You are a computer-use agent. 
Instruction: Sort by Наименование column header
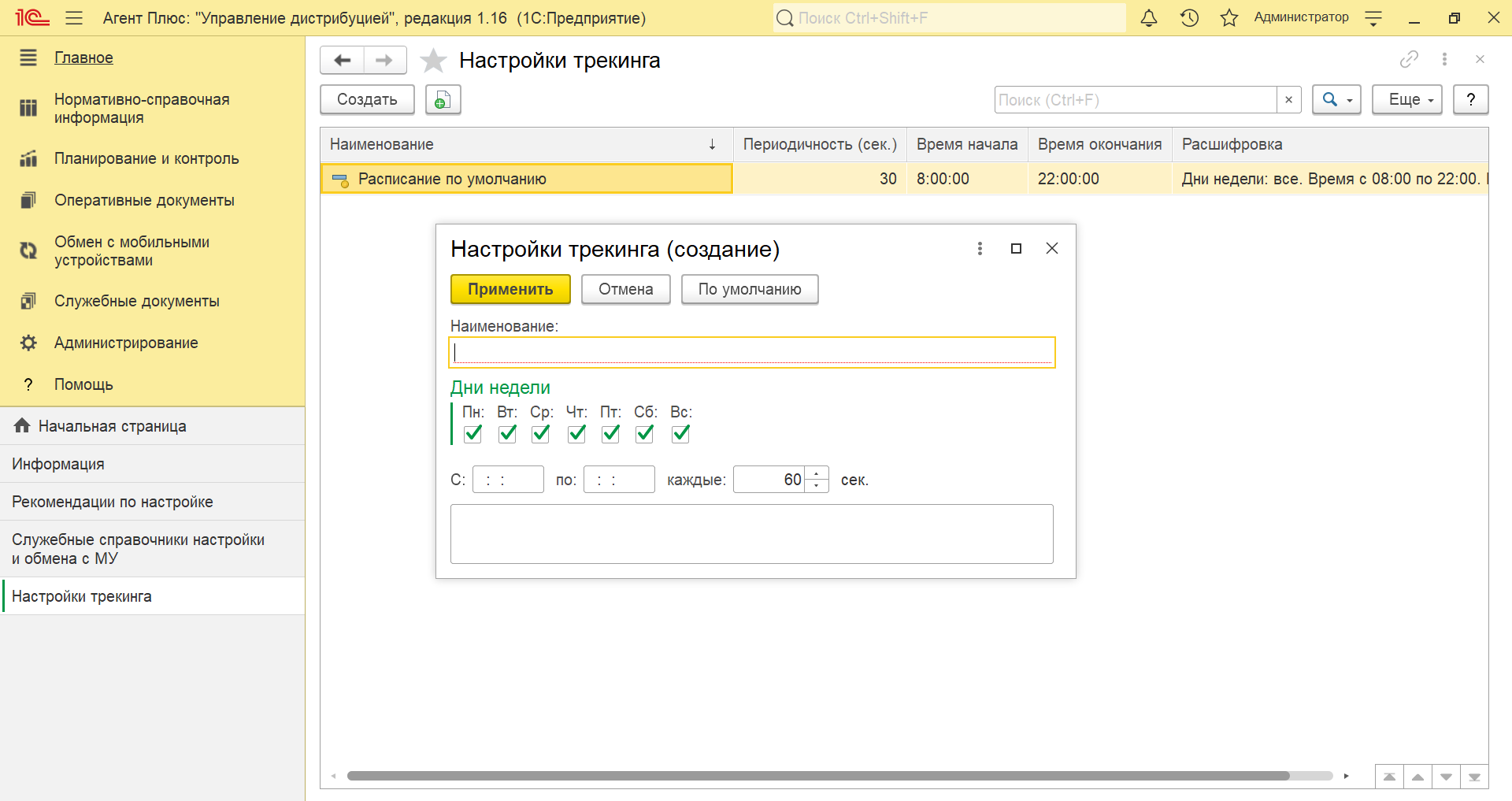(526, 144)
